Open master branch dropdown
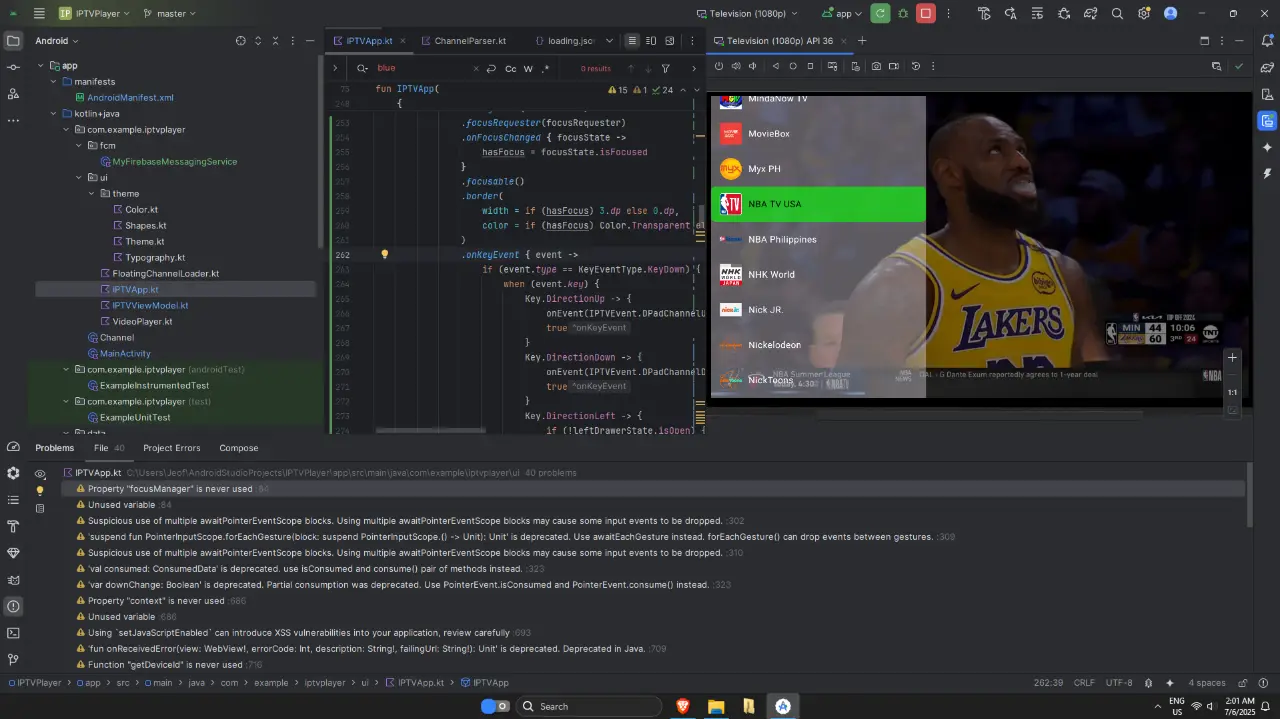 click(169, 13)
